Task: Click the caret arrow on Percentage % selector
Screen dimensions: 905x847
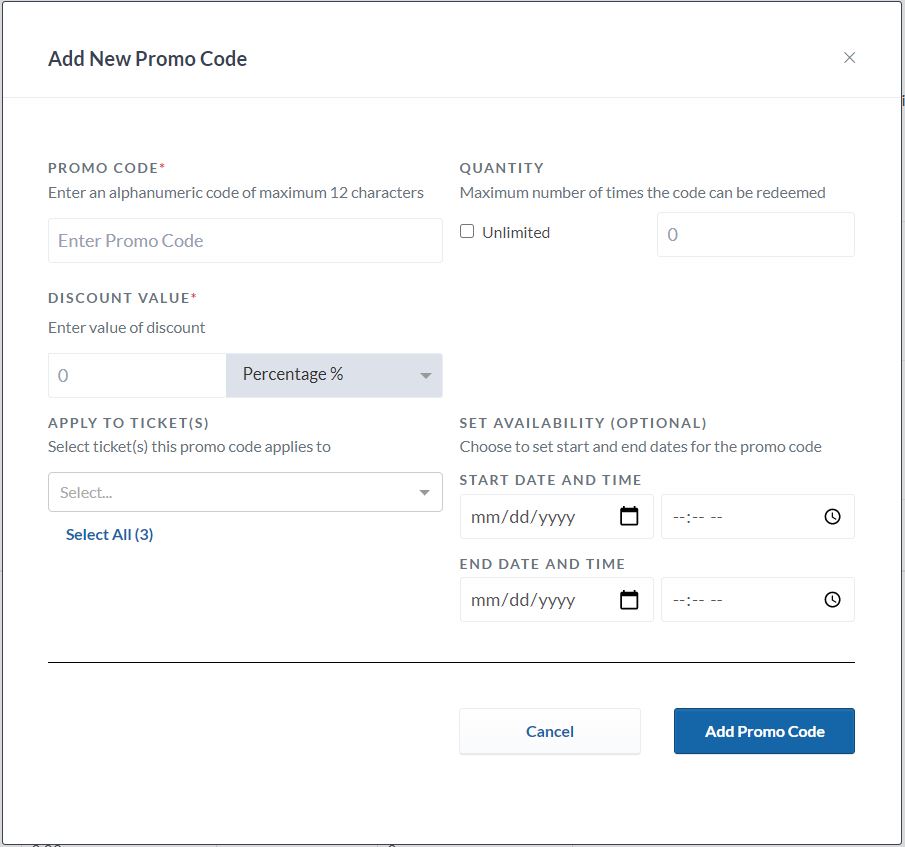Action: [x=425, y=376]
